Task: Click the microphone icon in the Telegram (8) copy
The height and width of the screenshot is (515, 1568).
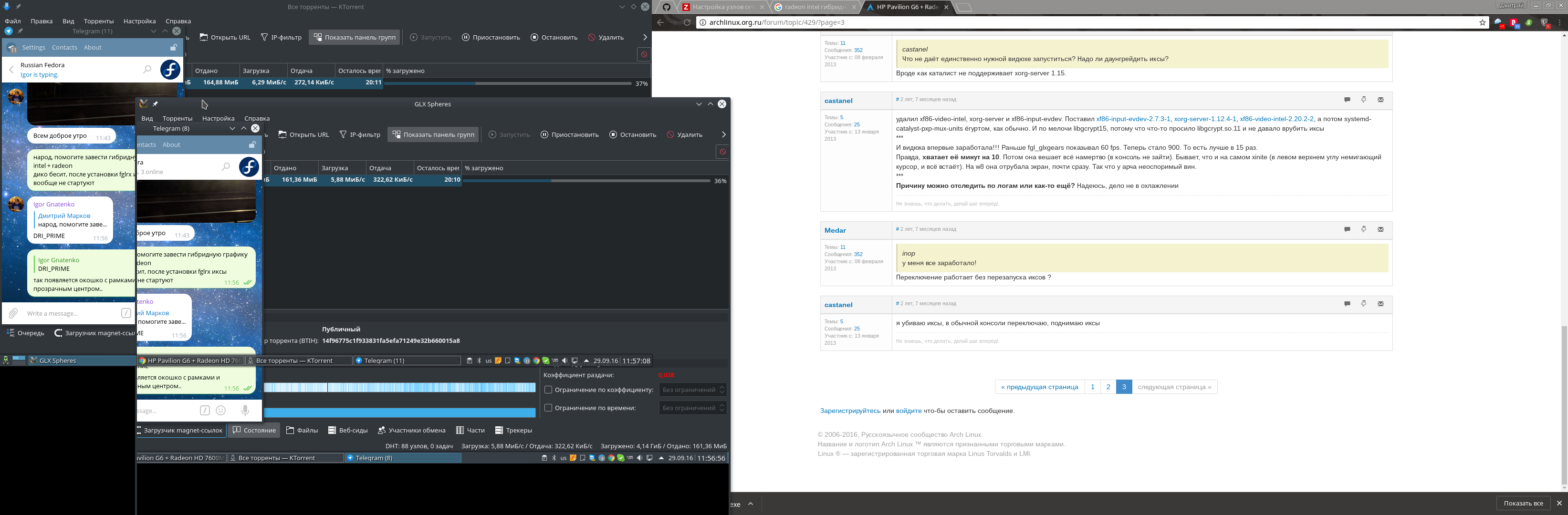Action: (245, 411)
